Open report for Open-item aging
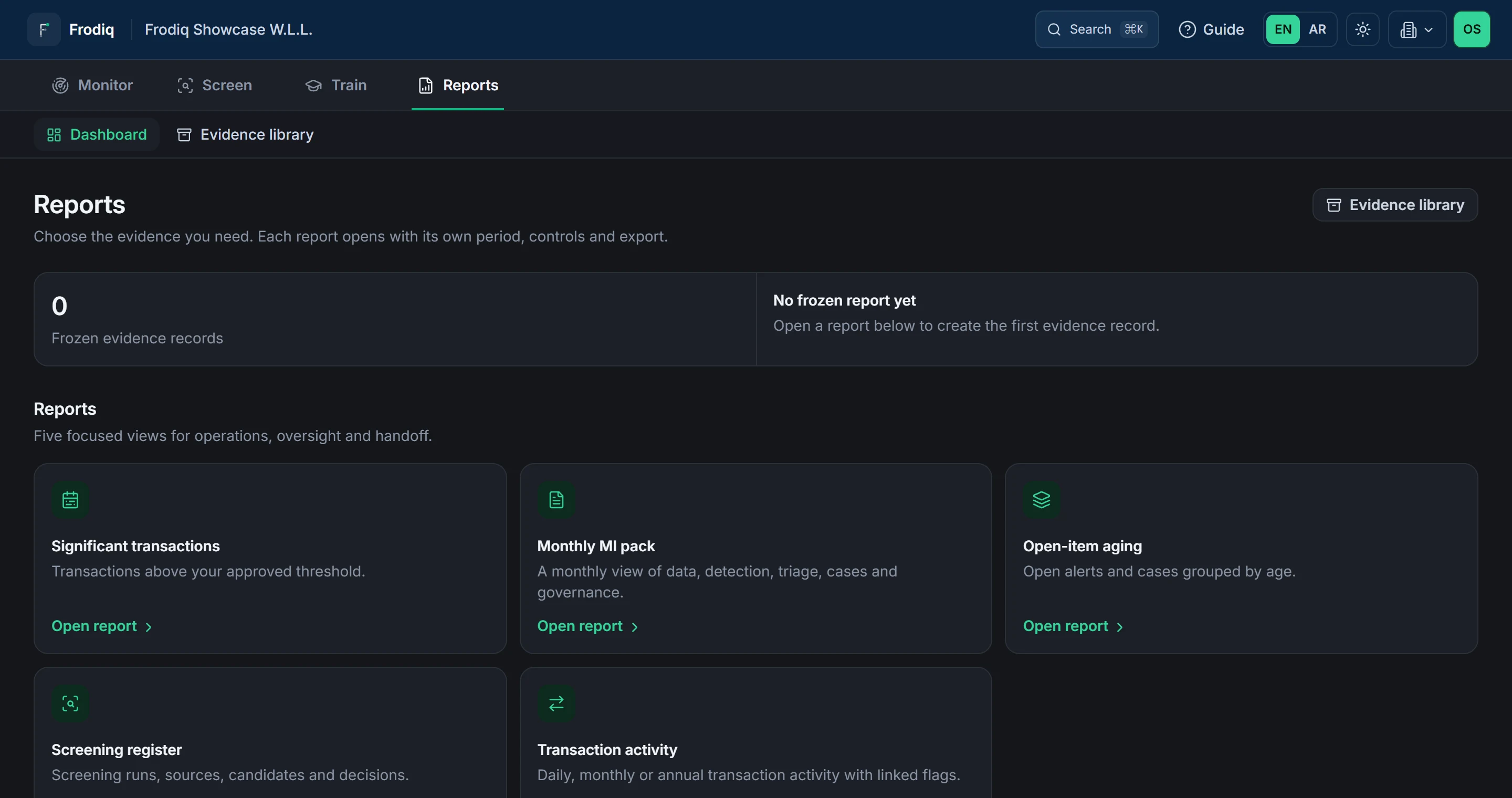The image size is (1512, 798). pyautogui.click(x=1073, y=626)
